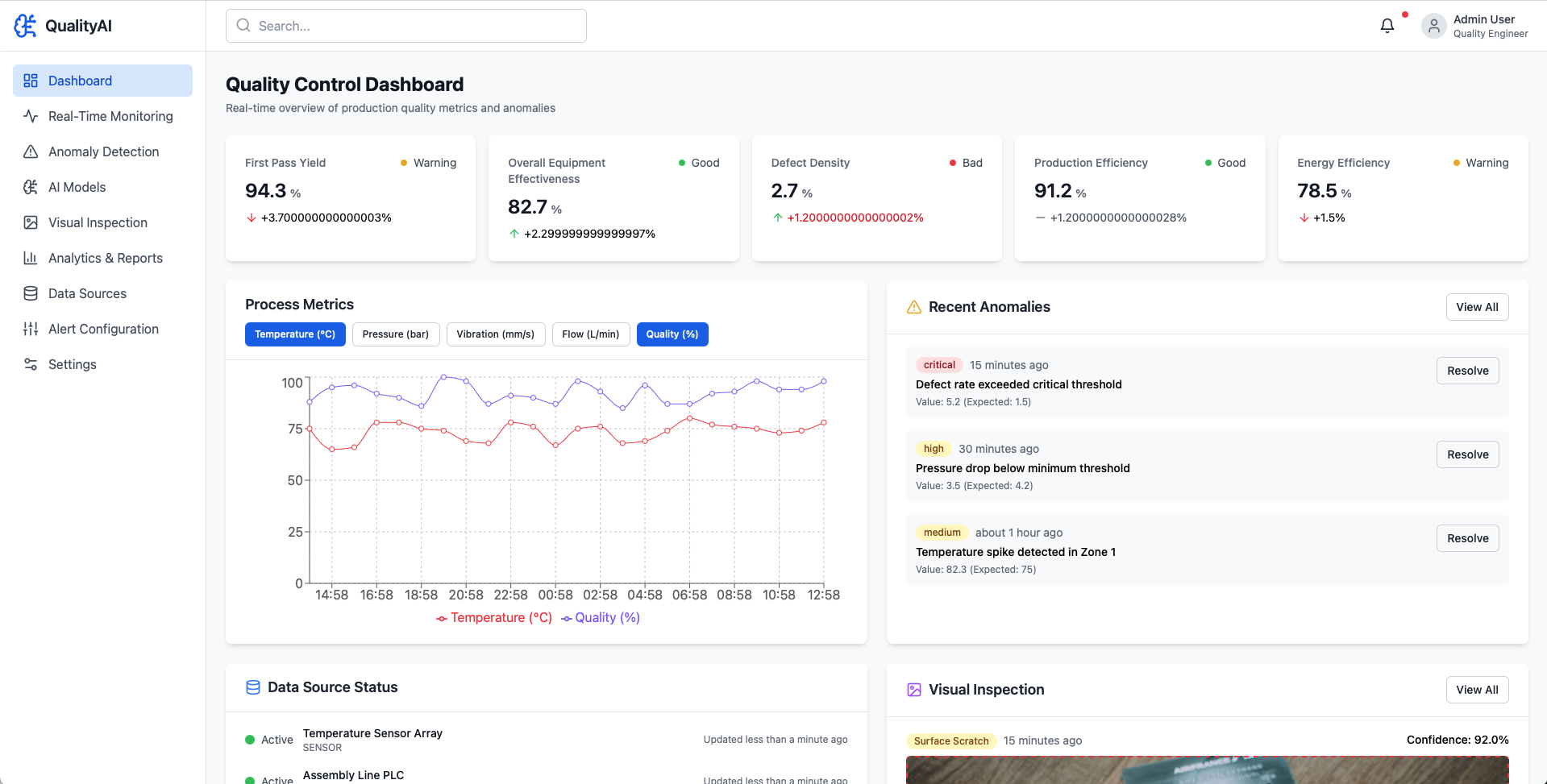
Task: Open the Admin User profile avatar
Action: [x=1433, y=26]
